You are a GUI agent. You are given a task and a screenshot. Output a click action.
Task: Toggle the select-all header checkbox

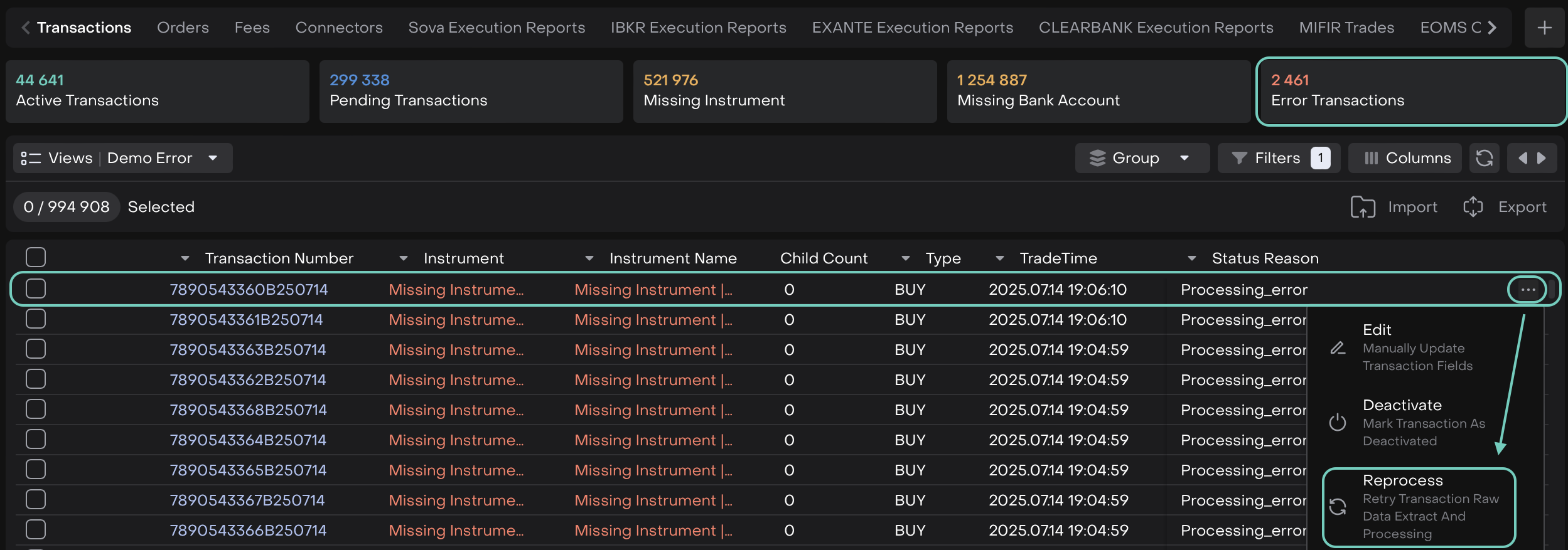36,258
